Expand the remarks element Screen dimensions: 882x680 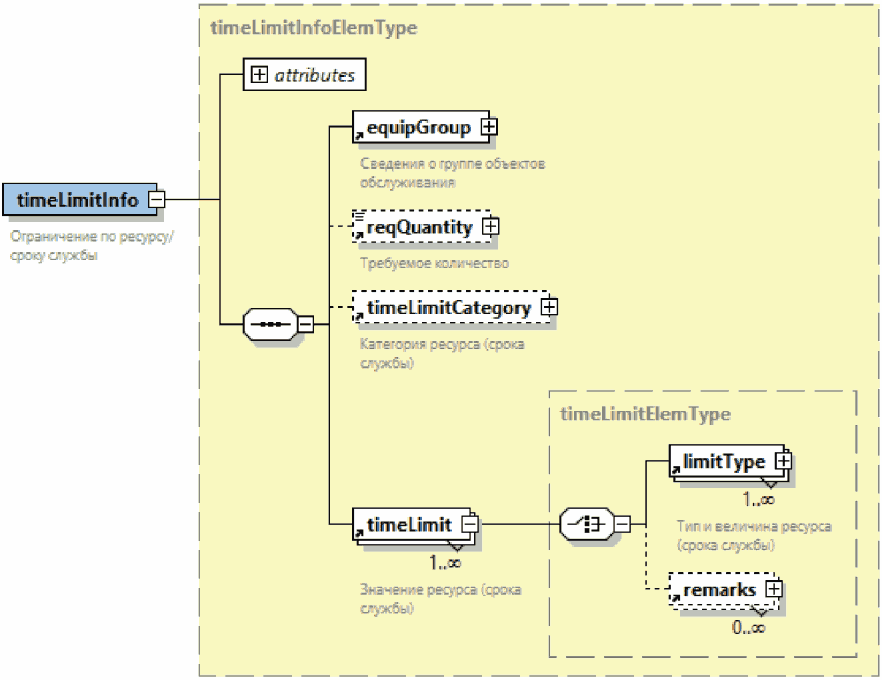772,589
